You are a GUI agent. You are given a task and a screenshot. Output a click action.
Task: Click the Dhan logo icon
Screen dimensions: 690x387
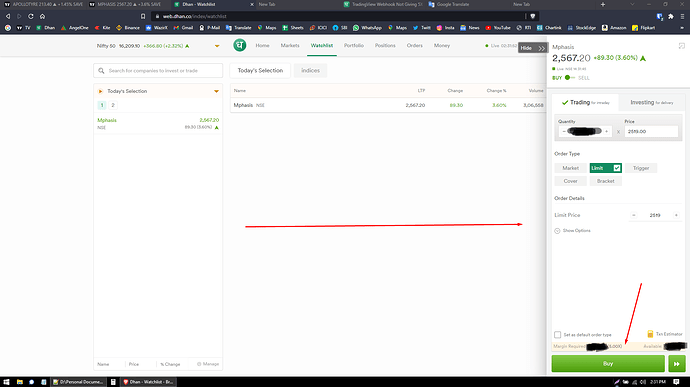tap(239, 45)
